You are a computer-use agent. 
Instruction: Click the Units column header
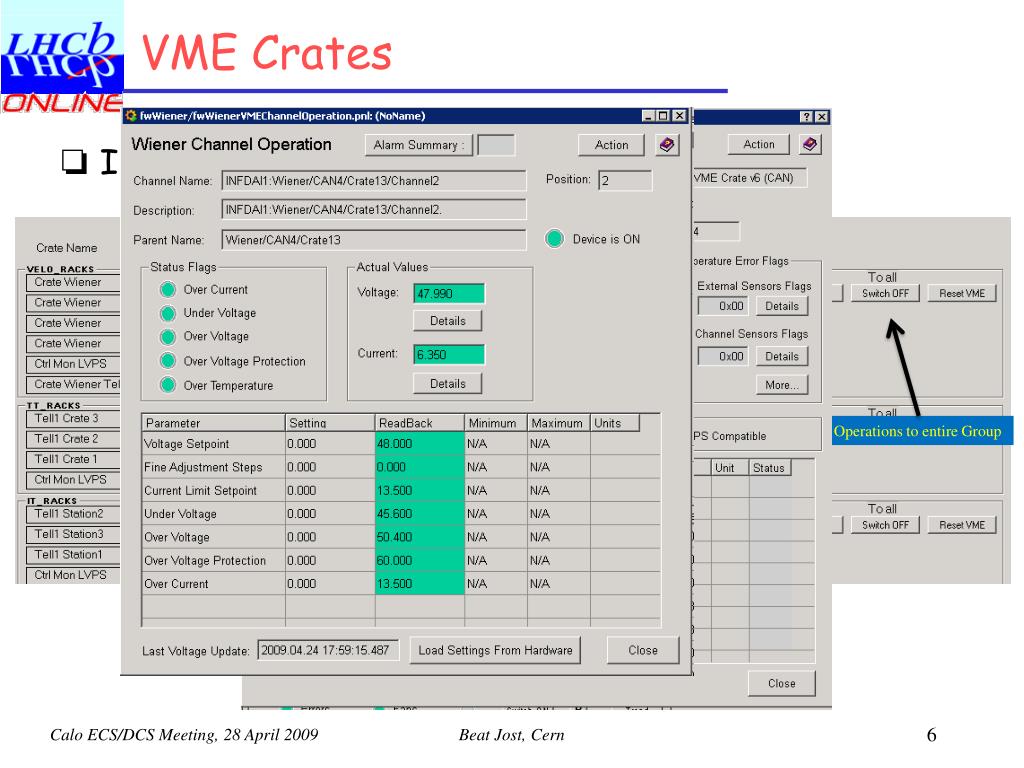[x=615, y=423]
